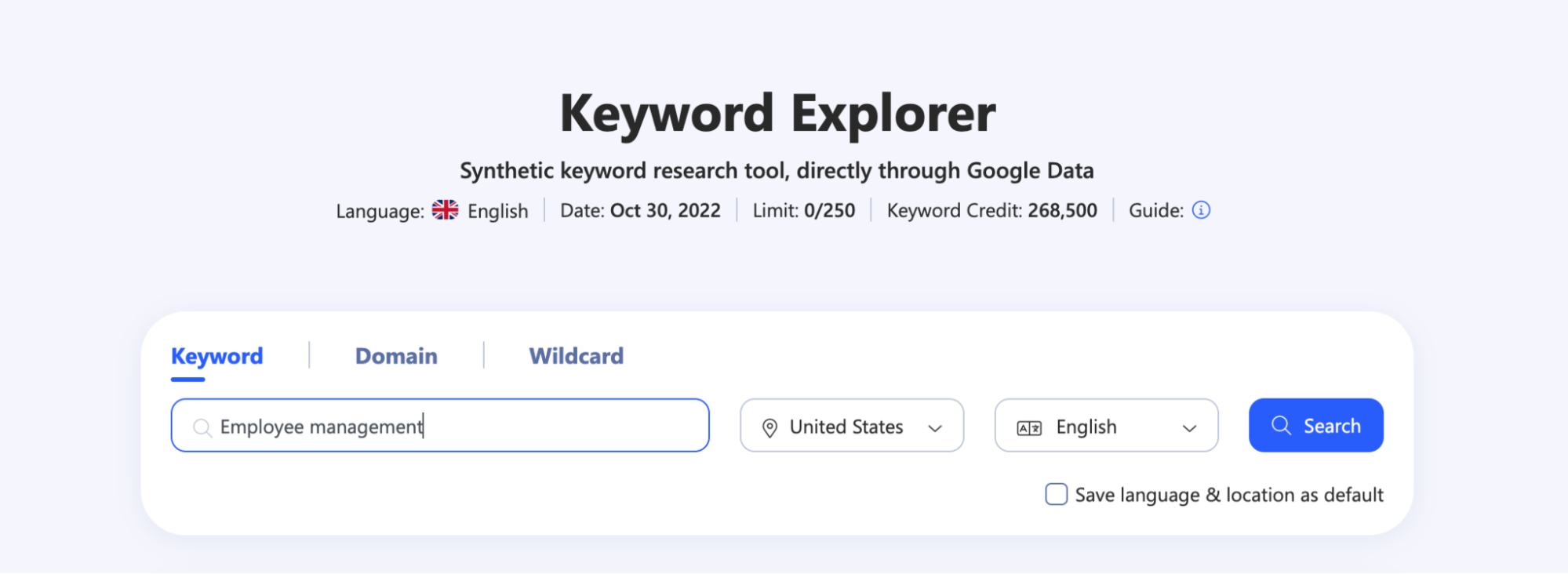Viewport: 1568px width, 574px height.
Task: Open the Wildcard tab
Action: coord(577,356)
